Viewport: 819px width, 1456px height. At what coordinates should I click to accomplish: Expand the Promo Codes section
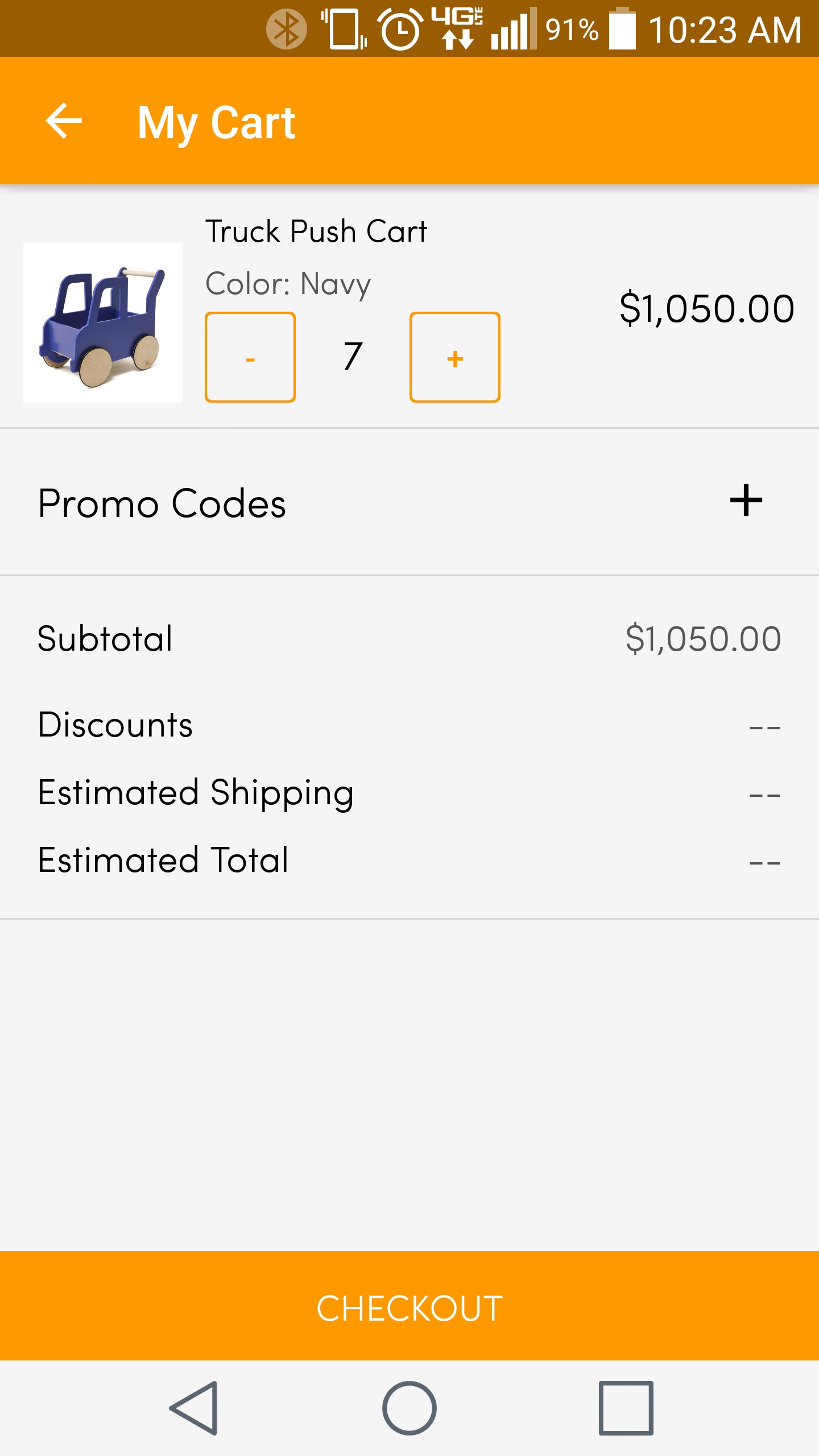746,500
